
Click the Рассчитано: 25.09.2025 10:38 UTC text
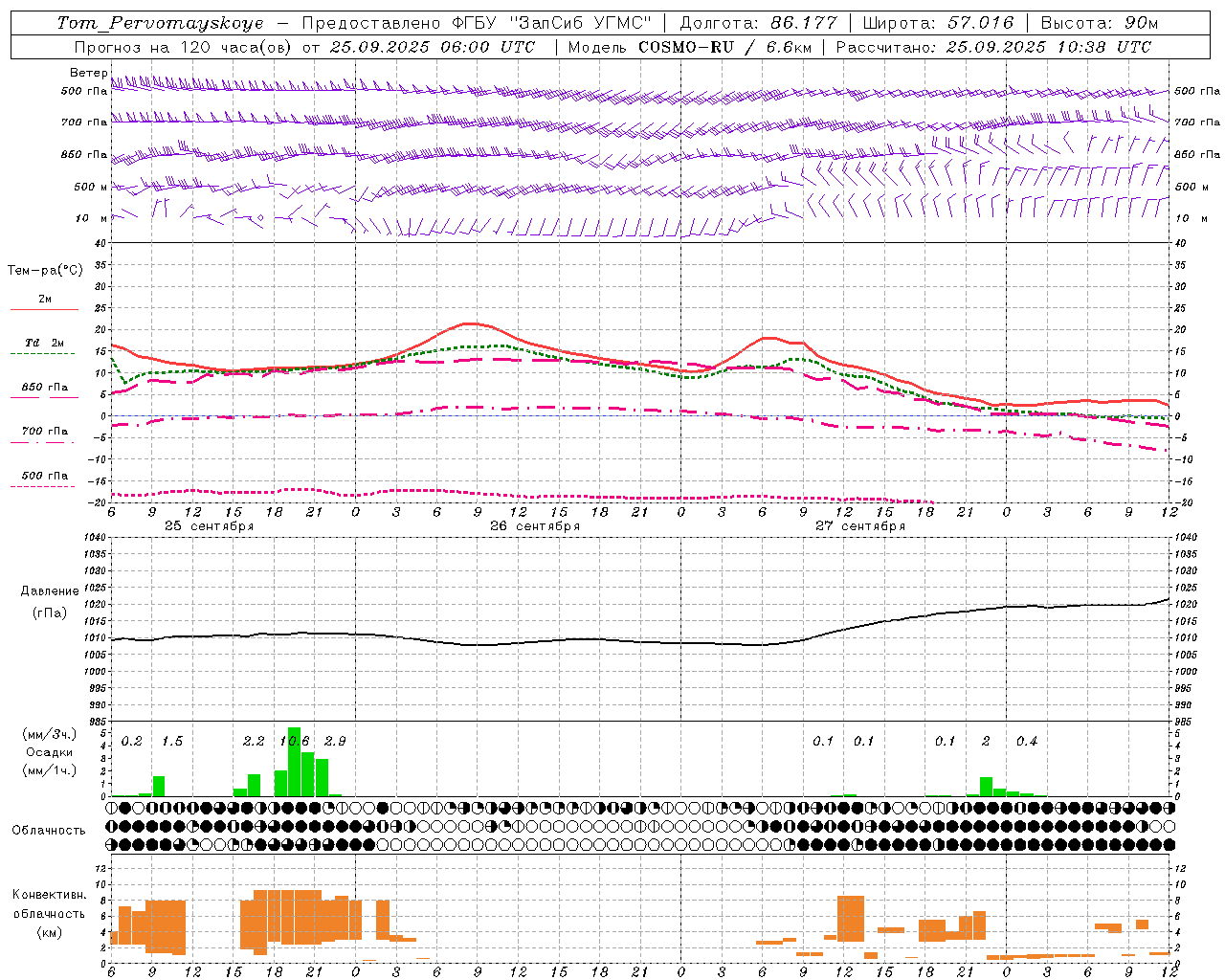(993, 47)
